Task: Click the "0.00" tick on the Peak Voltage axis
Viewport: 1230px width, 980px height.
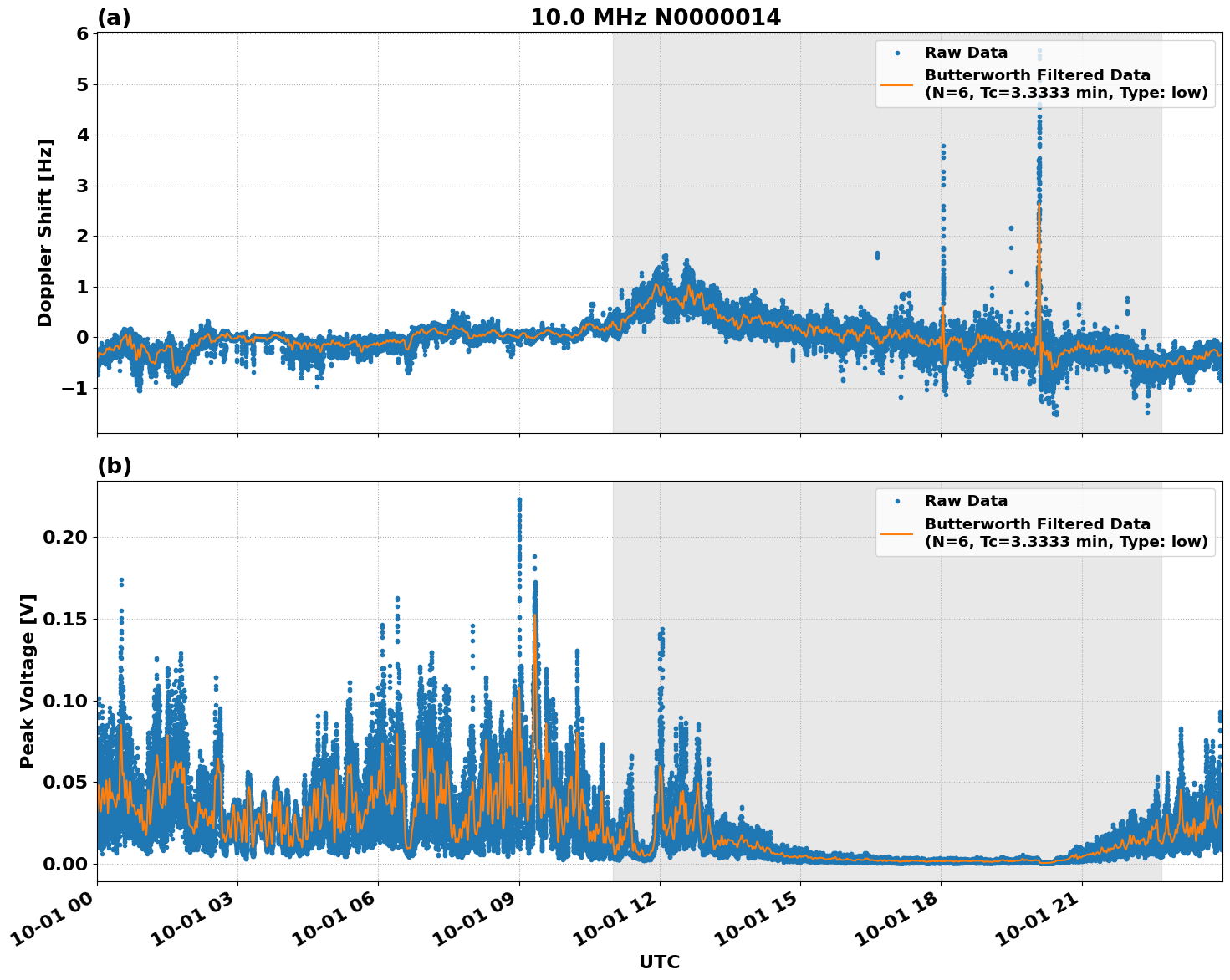Action: (x=65, y=864)
